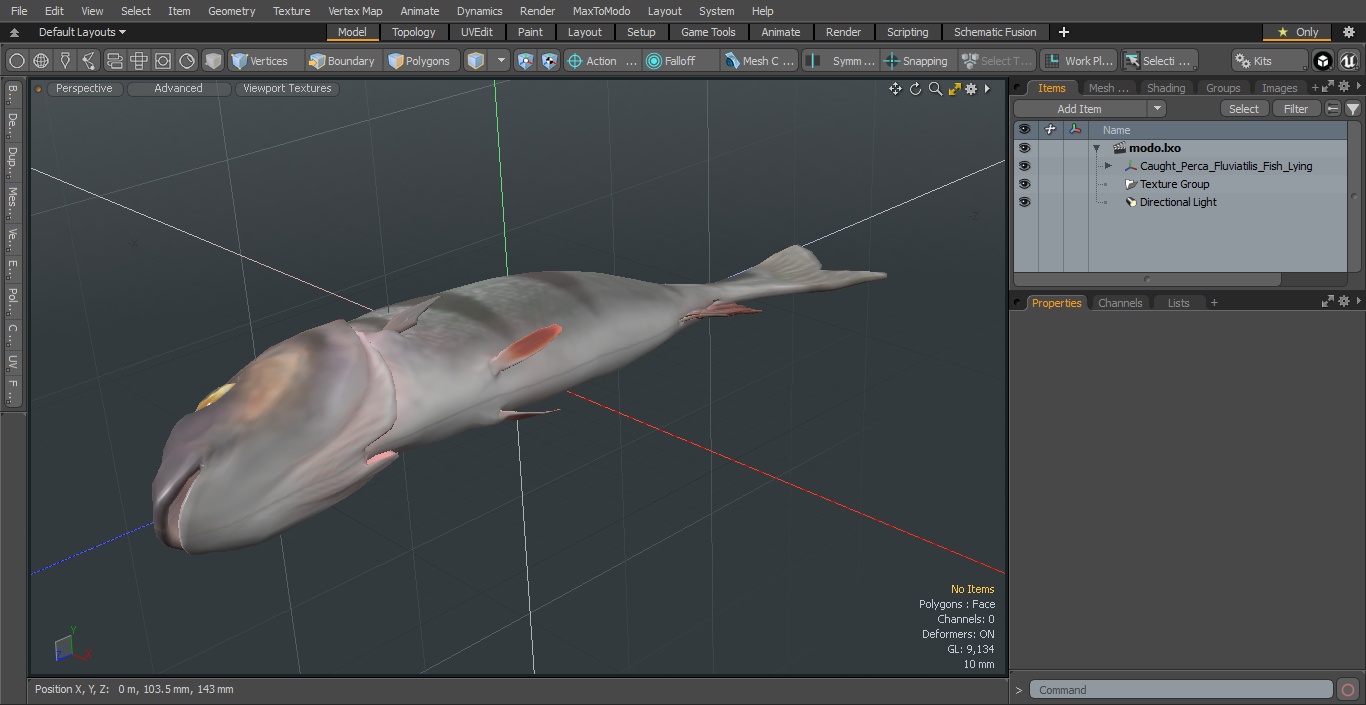Click the funnel filter icon in Items panel
This screenshot has width=1366, height=705.
[x=1352, y=109]
